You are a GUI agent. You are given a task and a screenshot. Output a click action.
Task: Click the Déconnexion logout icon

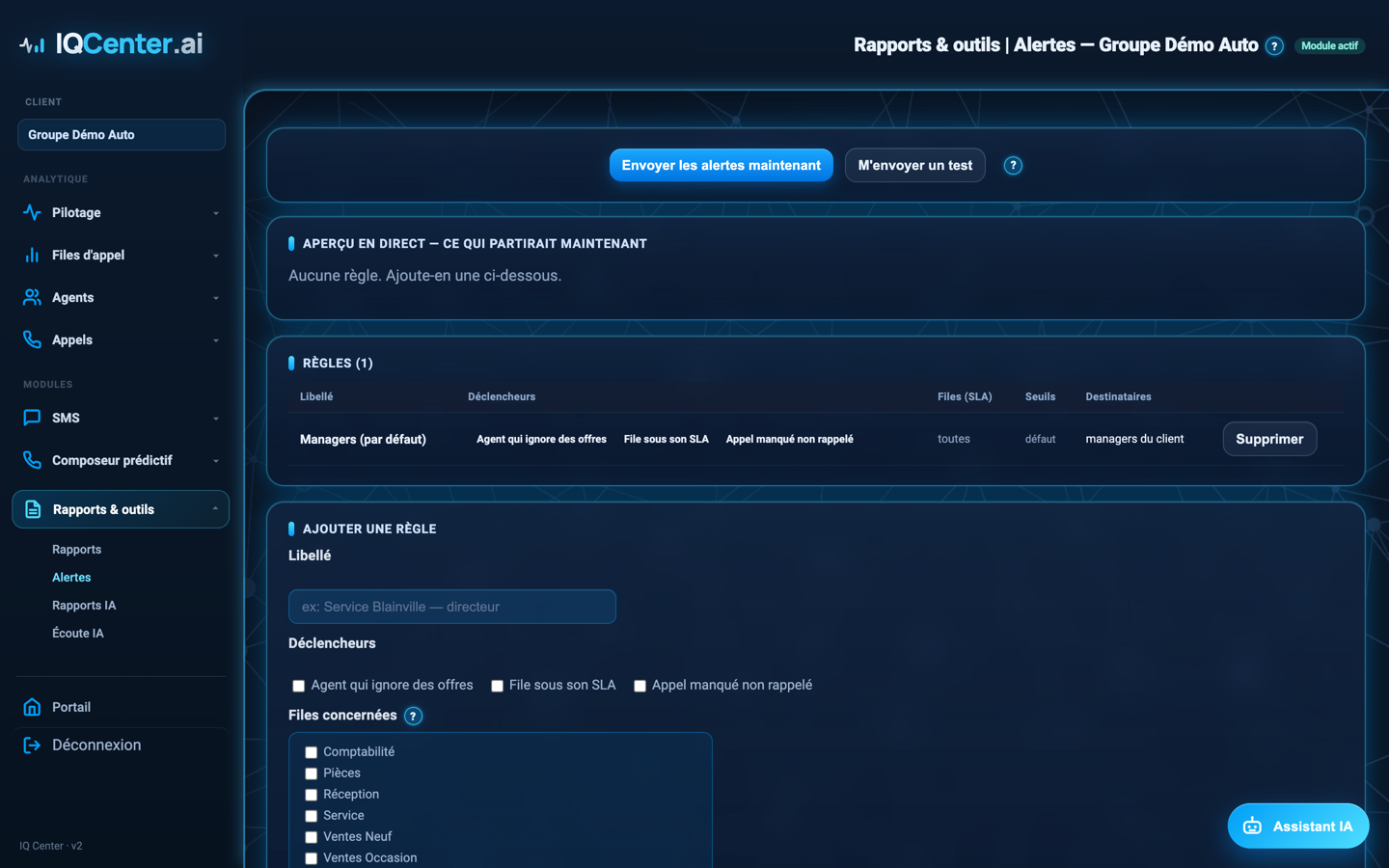pyautogui.click(x=32, y=745)
